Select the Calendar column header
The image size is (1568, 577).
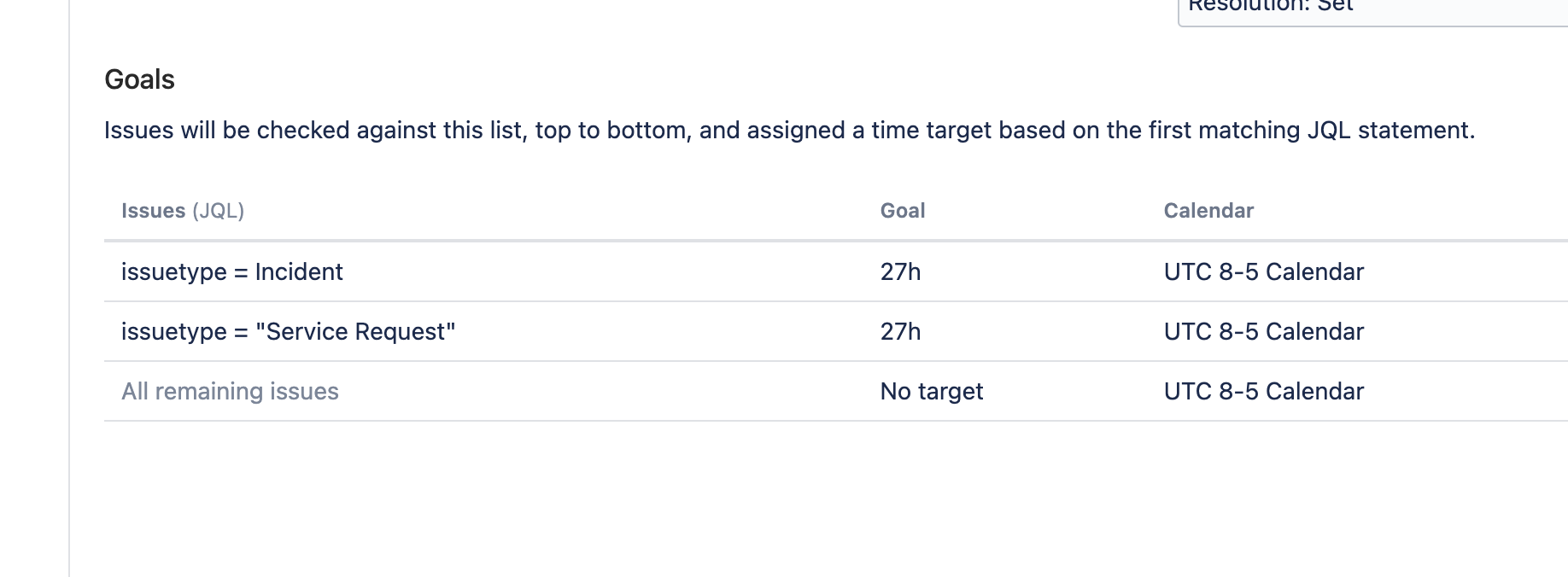point(1208,211)
